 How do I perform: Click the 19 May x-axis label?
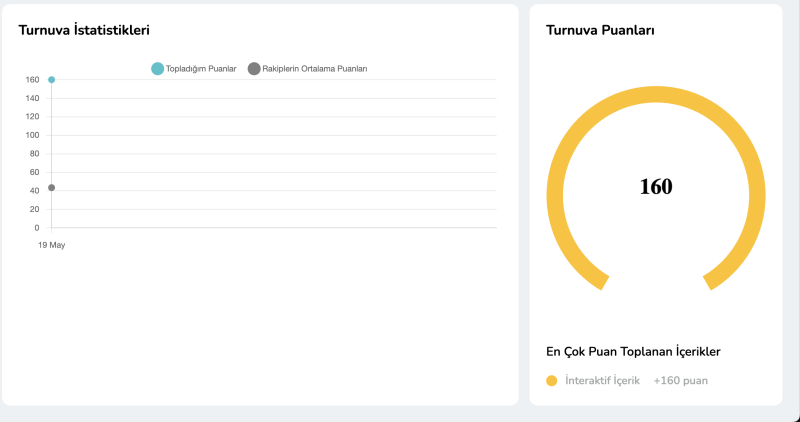pyautogui.click(x=51, y=245)
